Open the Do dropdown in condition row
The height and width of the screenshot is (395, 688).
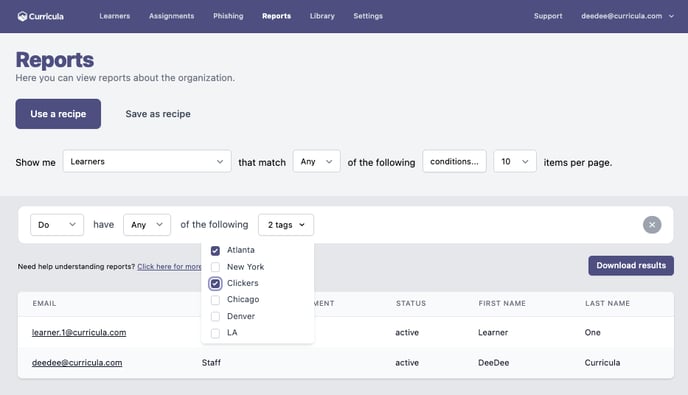[57, 225]
